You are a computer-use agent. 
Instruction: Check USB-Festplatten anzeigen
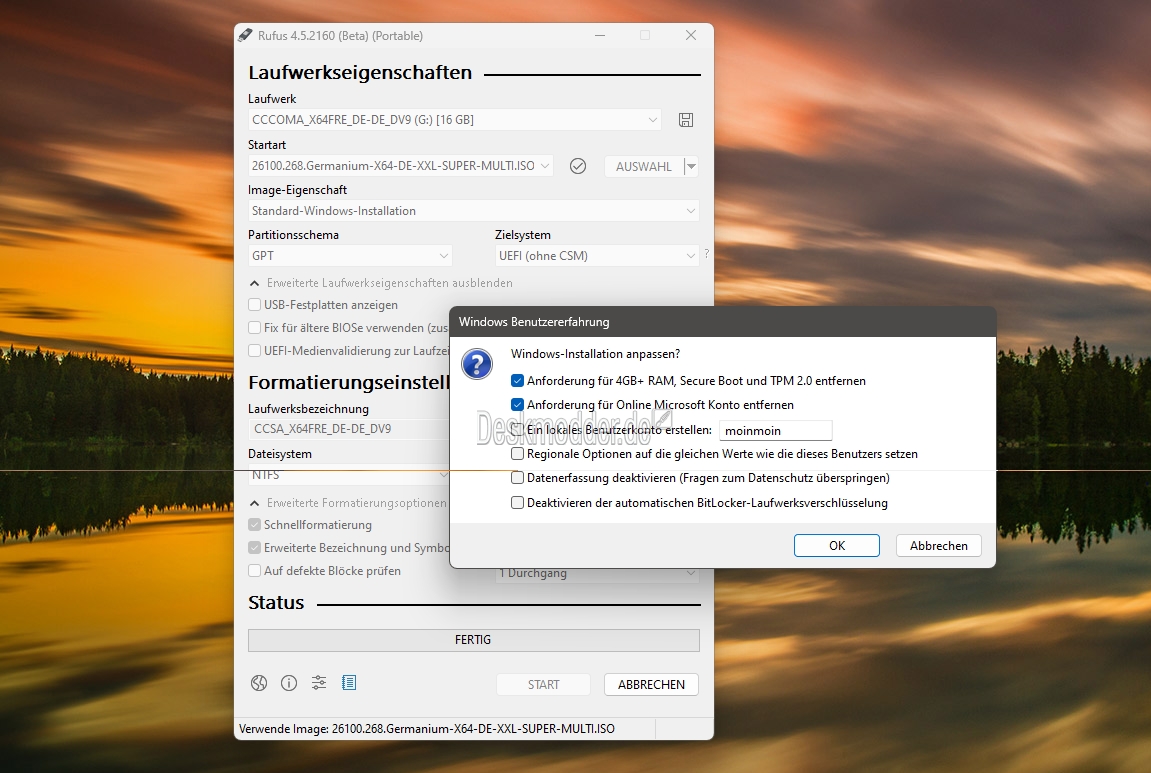(x=255, y=305)
